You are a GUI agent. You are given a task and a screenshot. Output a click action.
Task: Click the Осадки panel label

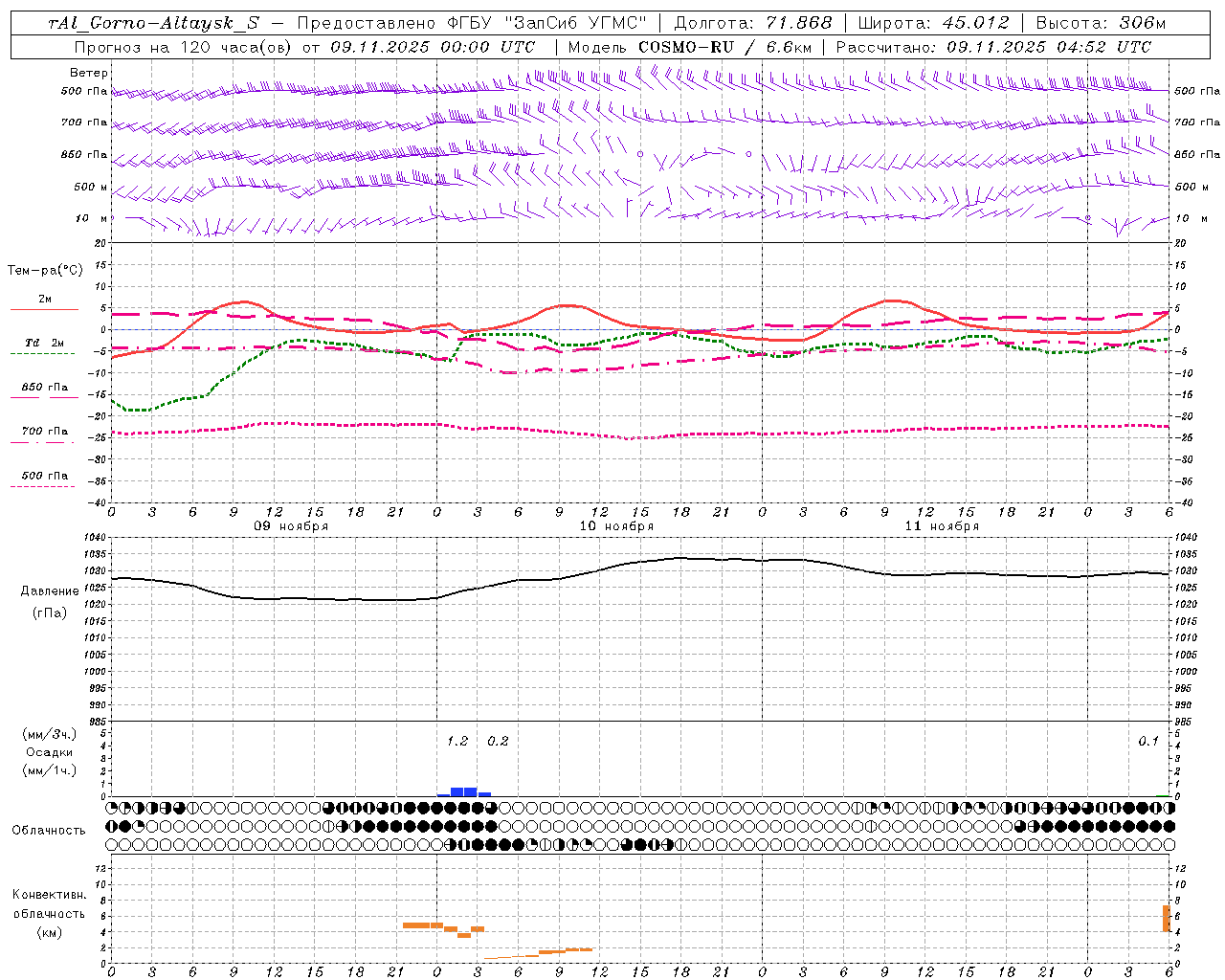50,752
